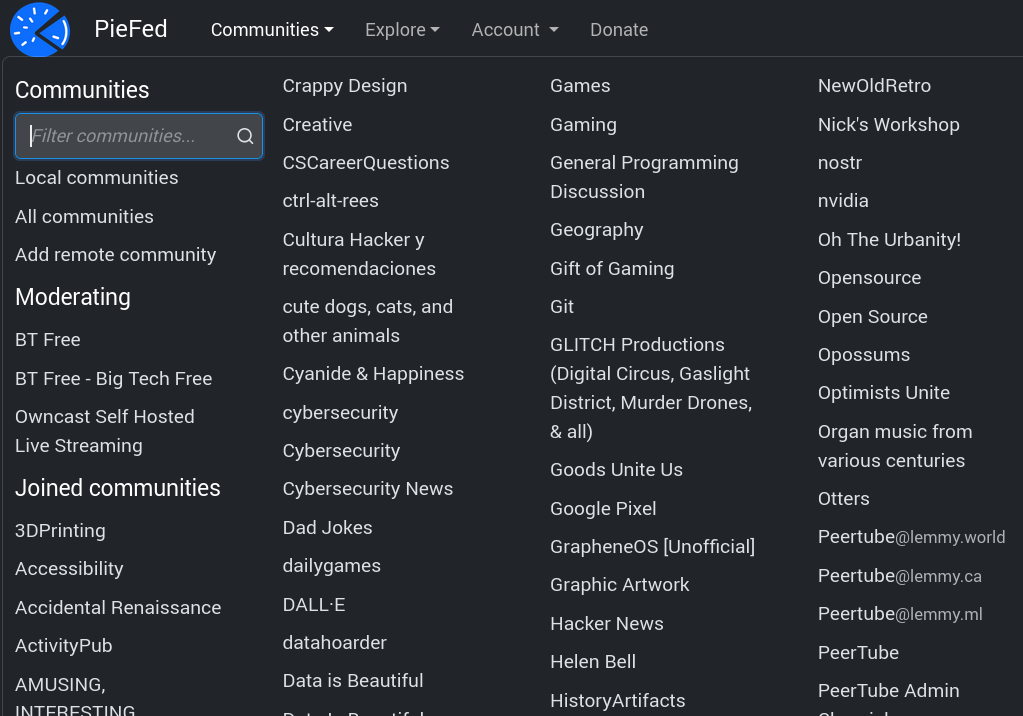Open the NewOldRetro community
This screenshot has height=716, width=1023.
pyautogui.click(x=874, y=86)
